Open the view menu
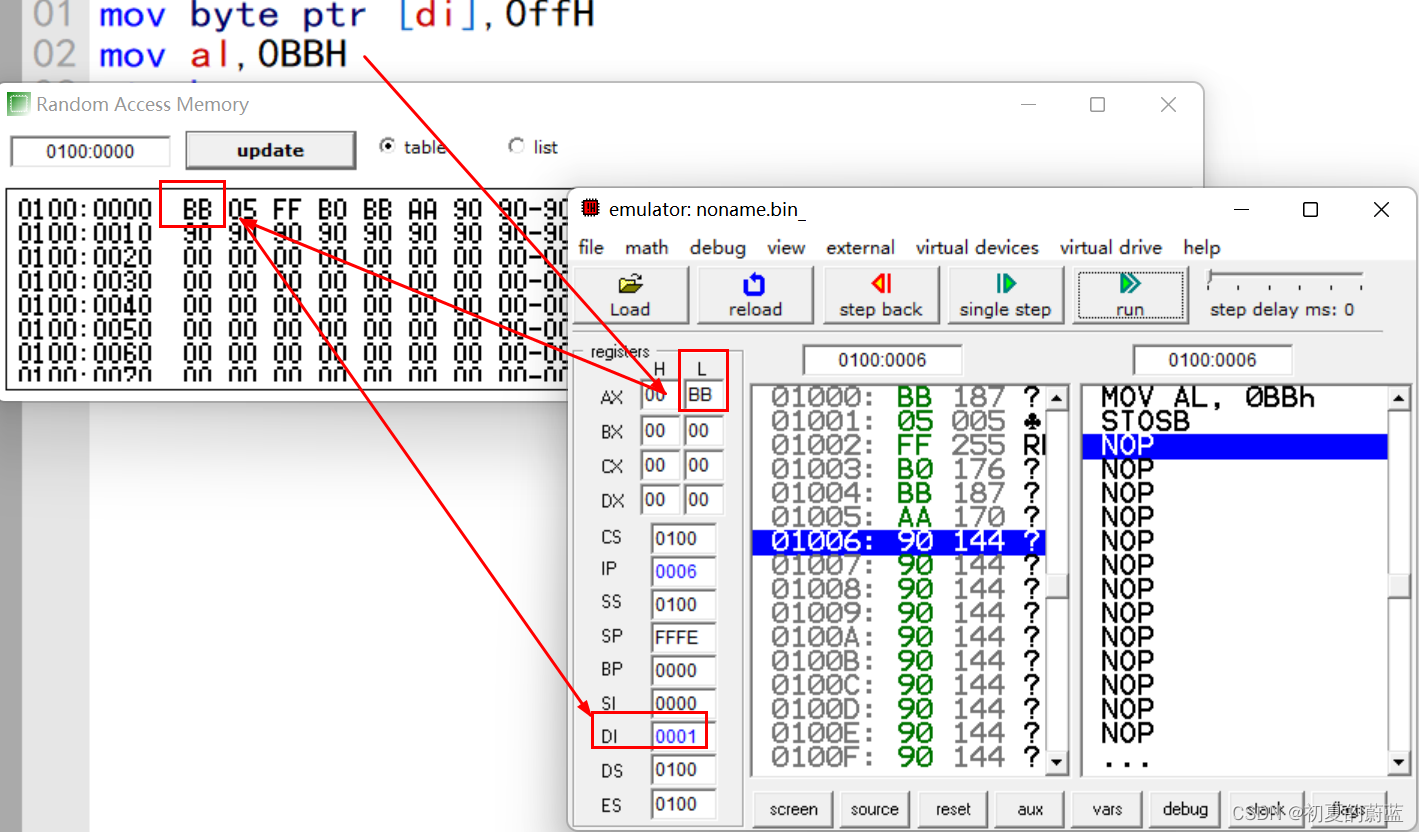 point(786,247)
